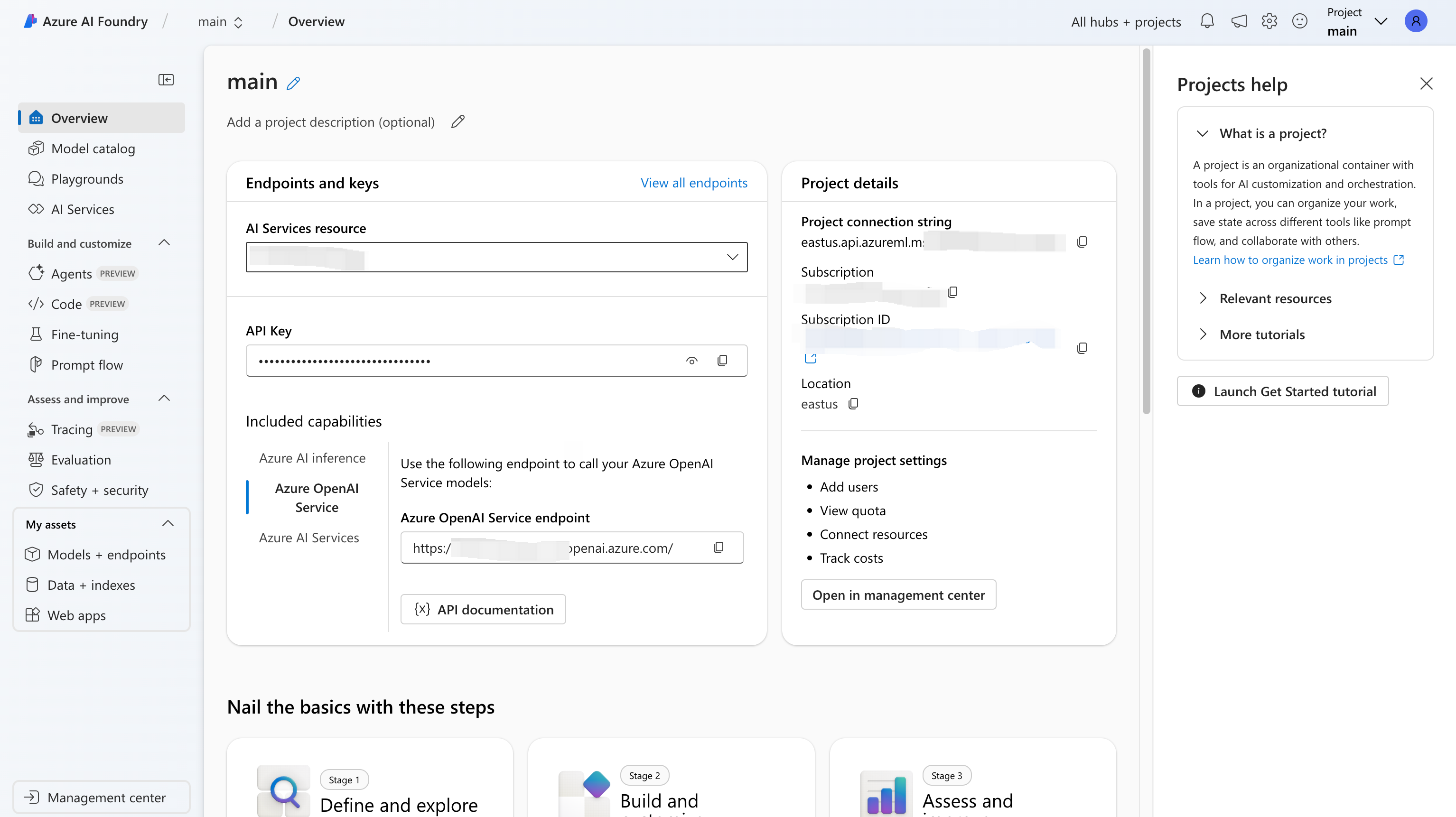Collapse the Assess and improve section
This screenshot has height=817, width=1456.
click(164, 399)
